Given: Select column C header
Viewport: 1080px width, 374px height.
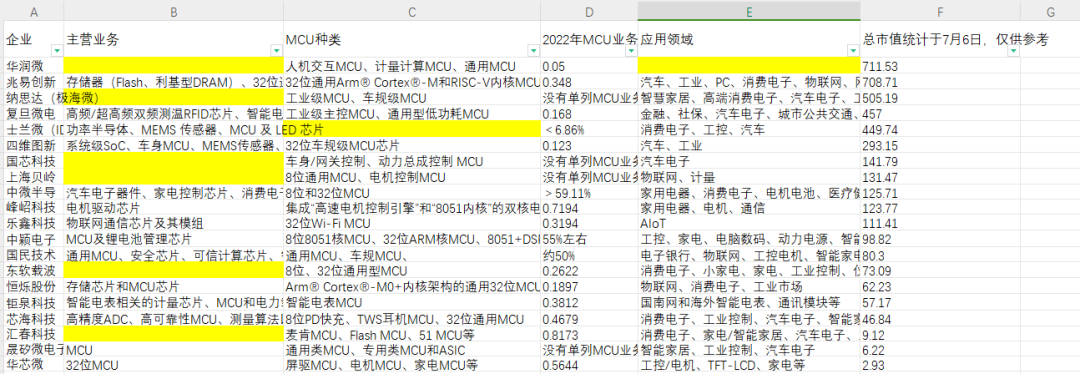Looking at the screenshot, I should [412, 12].
